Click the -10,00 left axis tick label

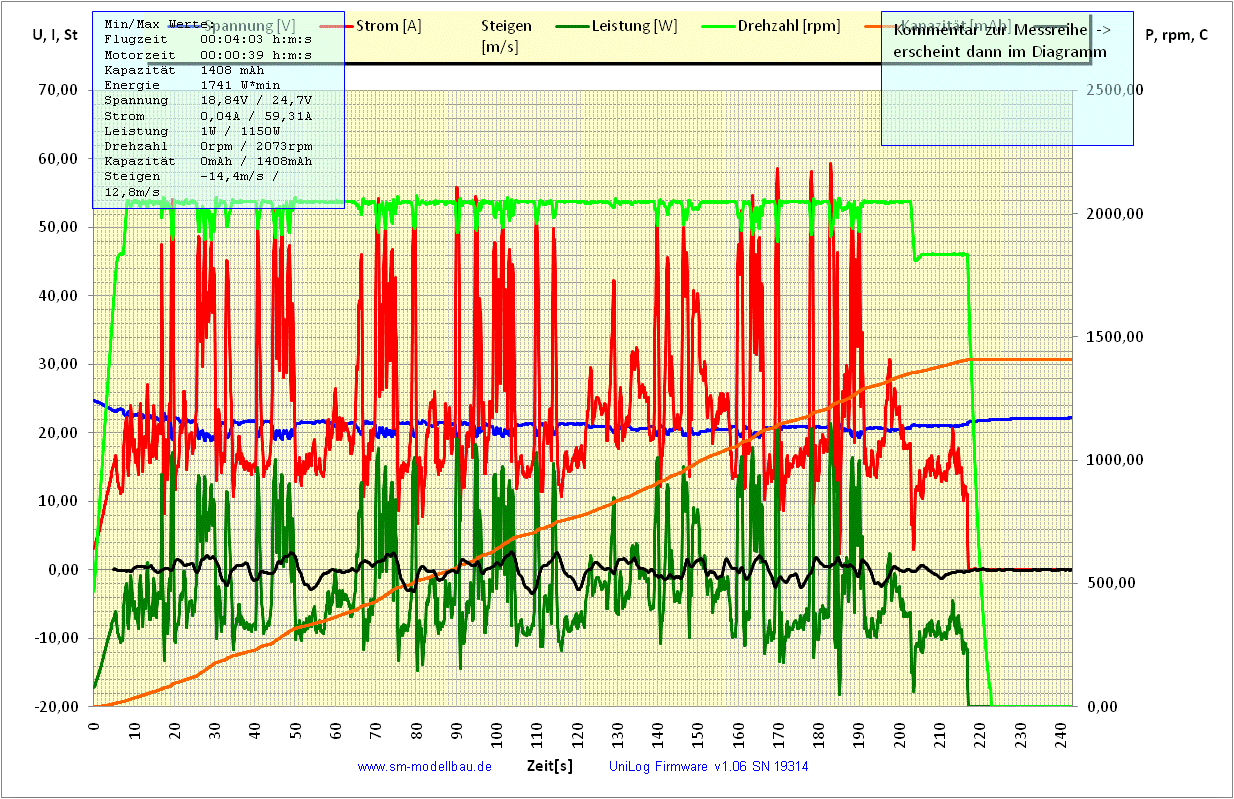pos(58,638)
